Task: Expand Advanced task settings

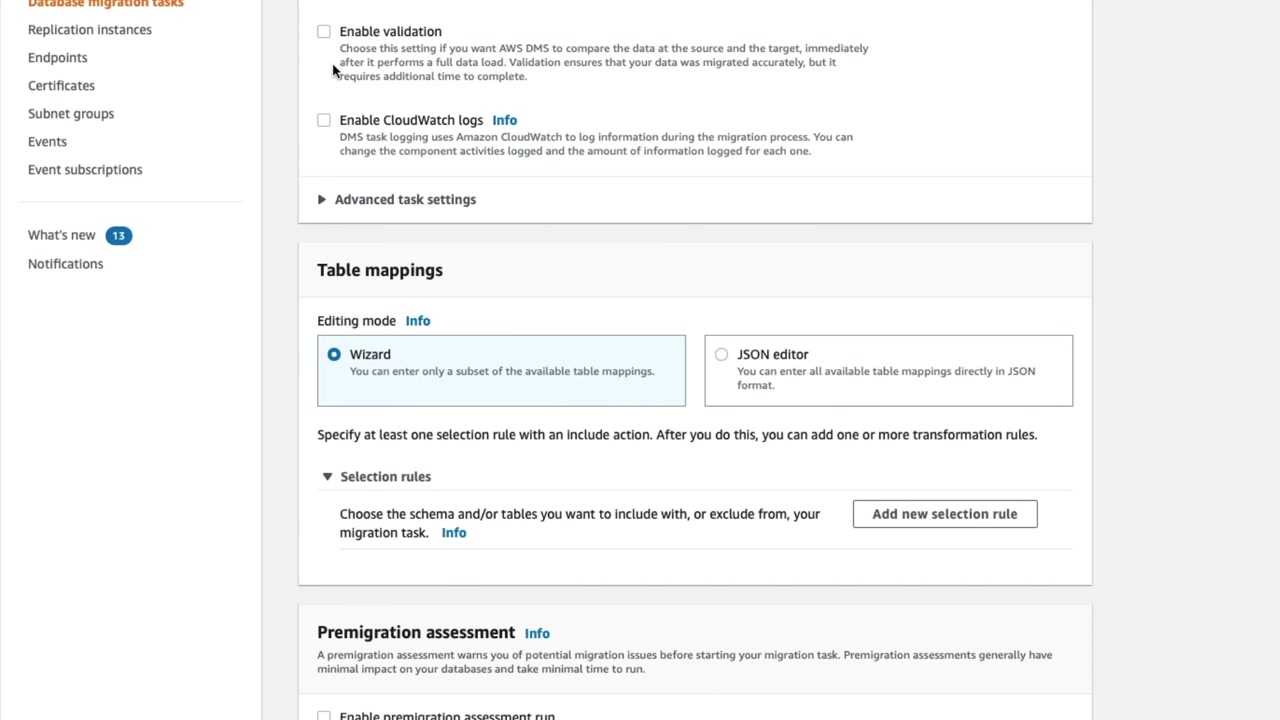Action: (322, 199)
